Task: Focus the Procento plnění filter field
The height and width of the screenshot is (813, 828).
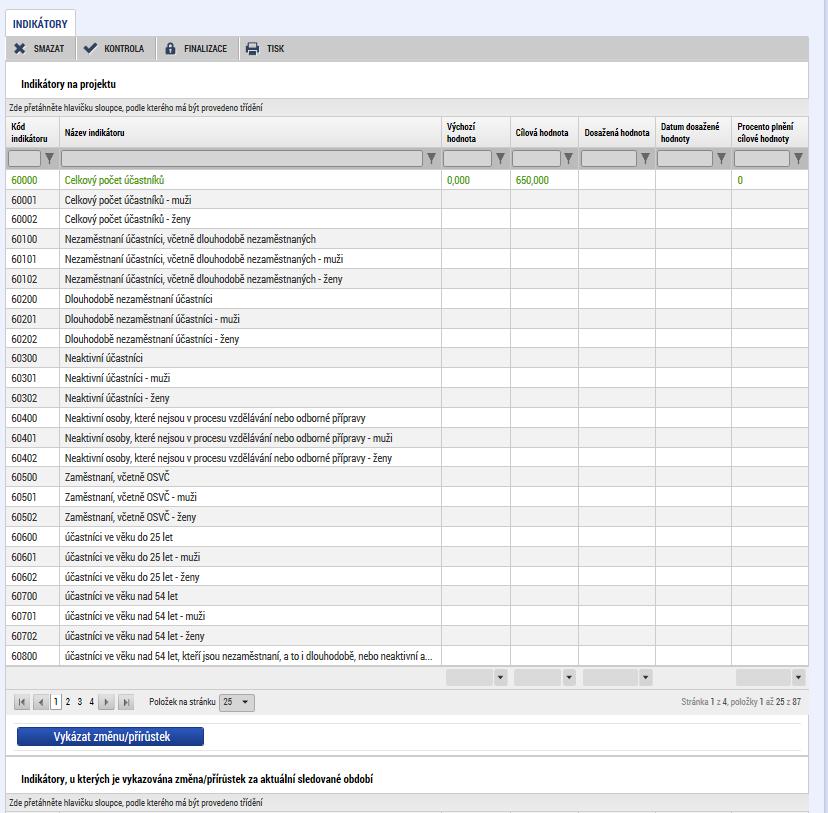Action: coord(762,158)
